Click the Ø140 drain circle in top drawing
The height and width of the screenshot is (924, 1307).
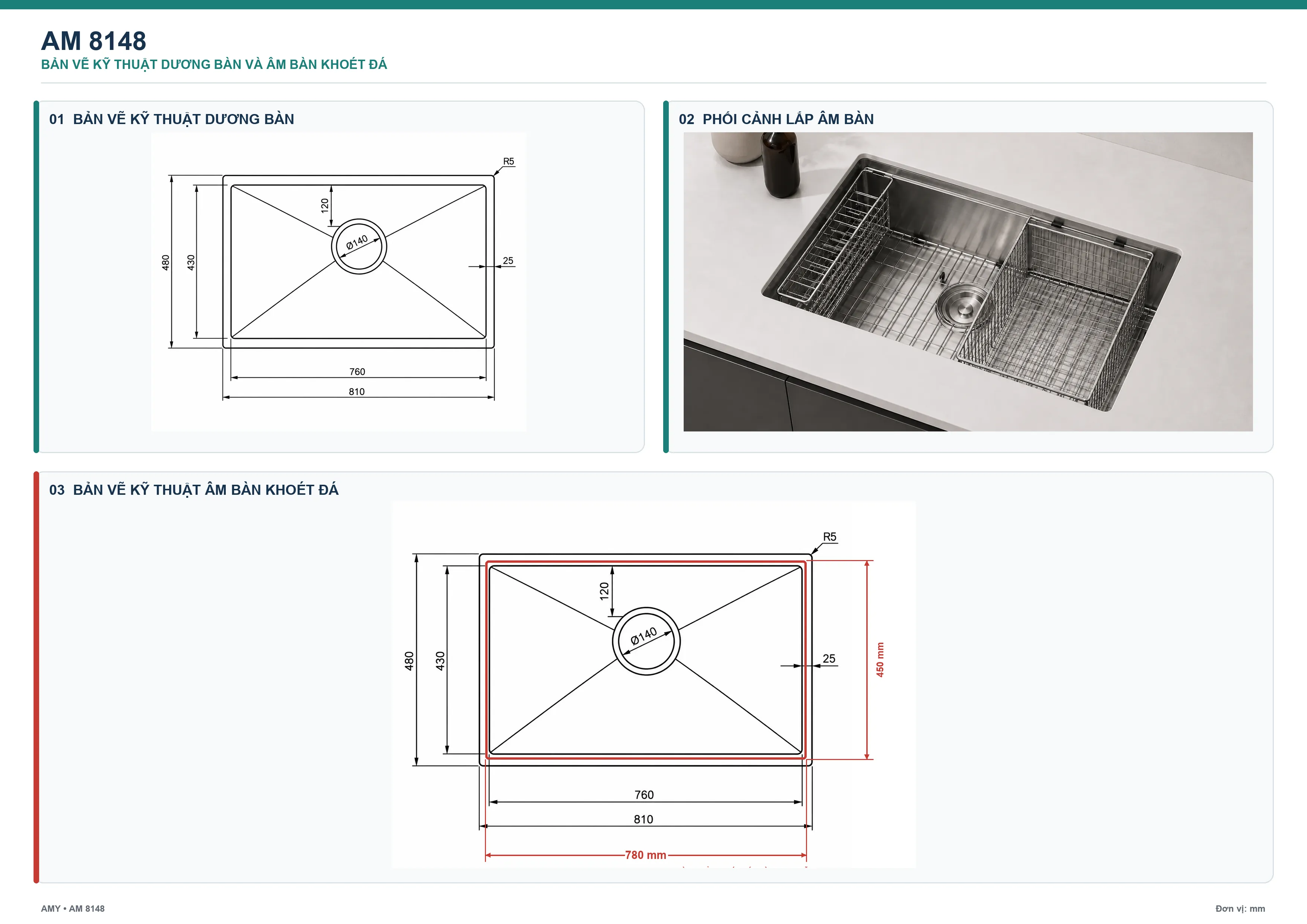point(359,246)
